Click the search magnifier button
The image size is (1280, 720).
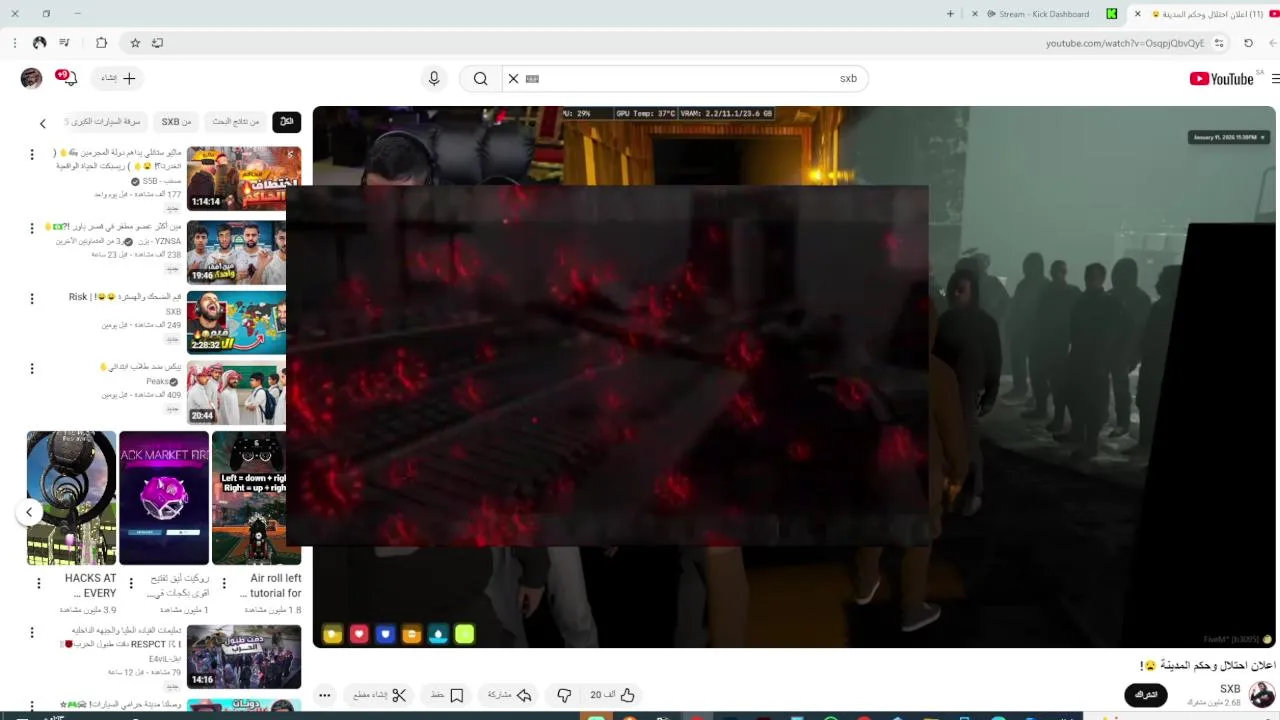pyautogui.click(x=481, y=79)
